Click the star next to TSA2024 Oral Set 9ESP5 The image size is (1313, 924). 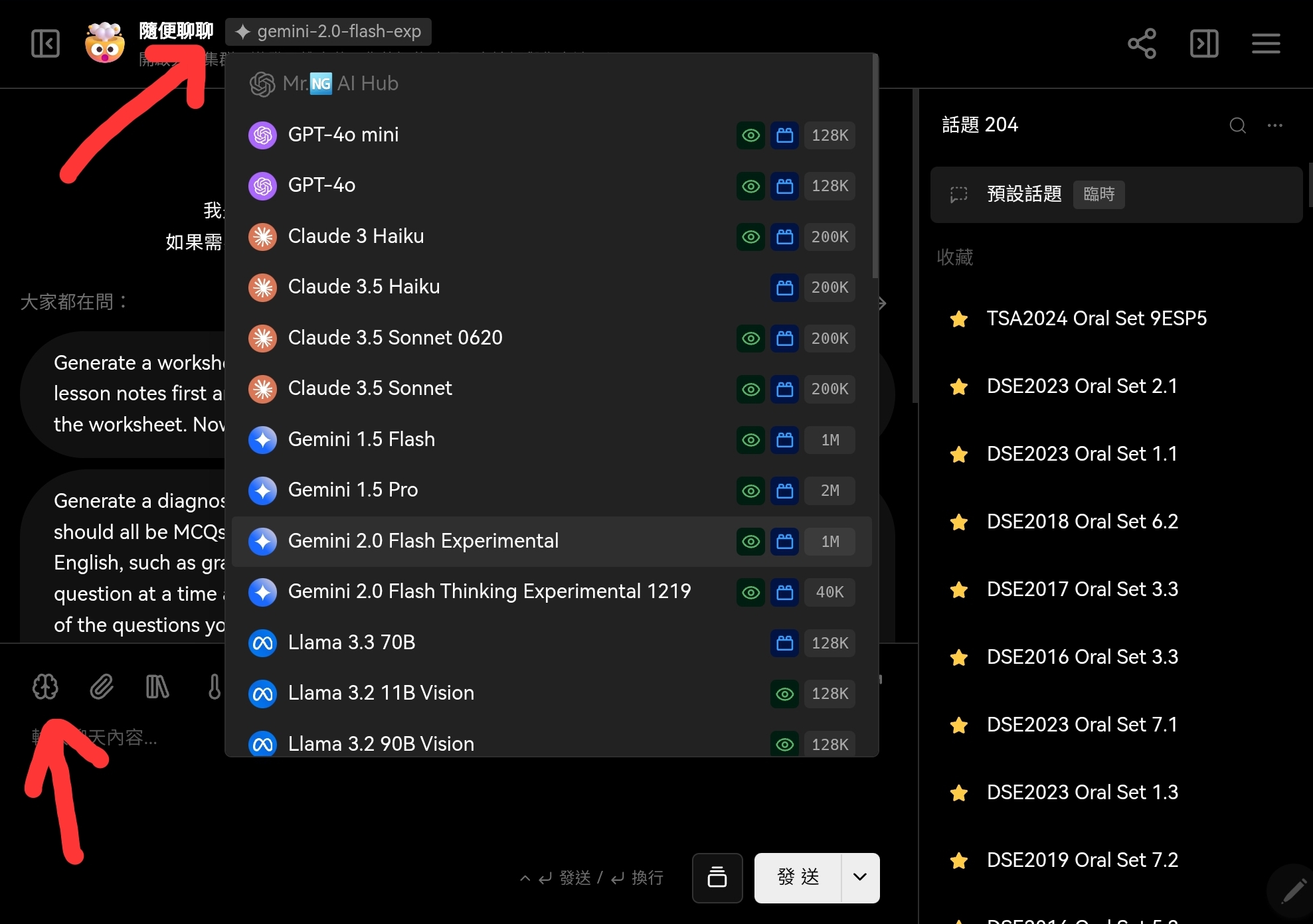(x=958, y=319)
